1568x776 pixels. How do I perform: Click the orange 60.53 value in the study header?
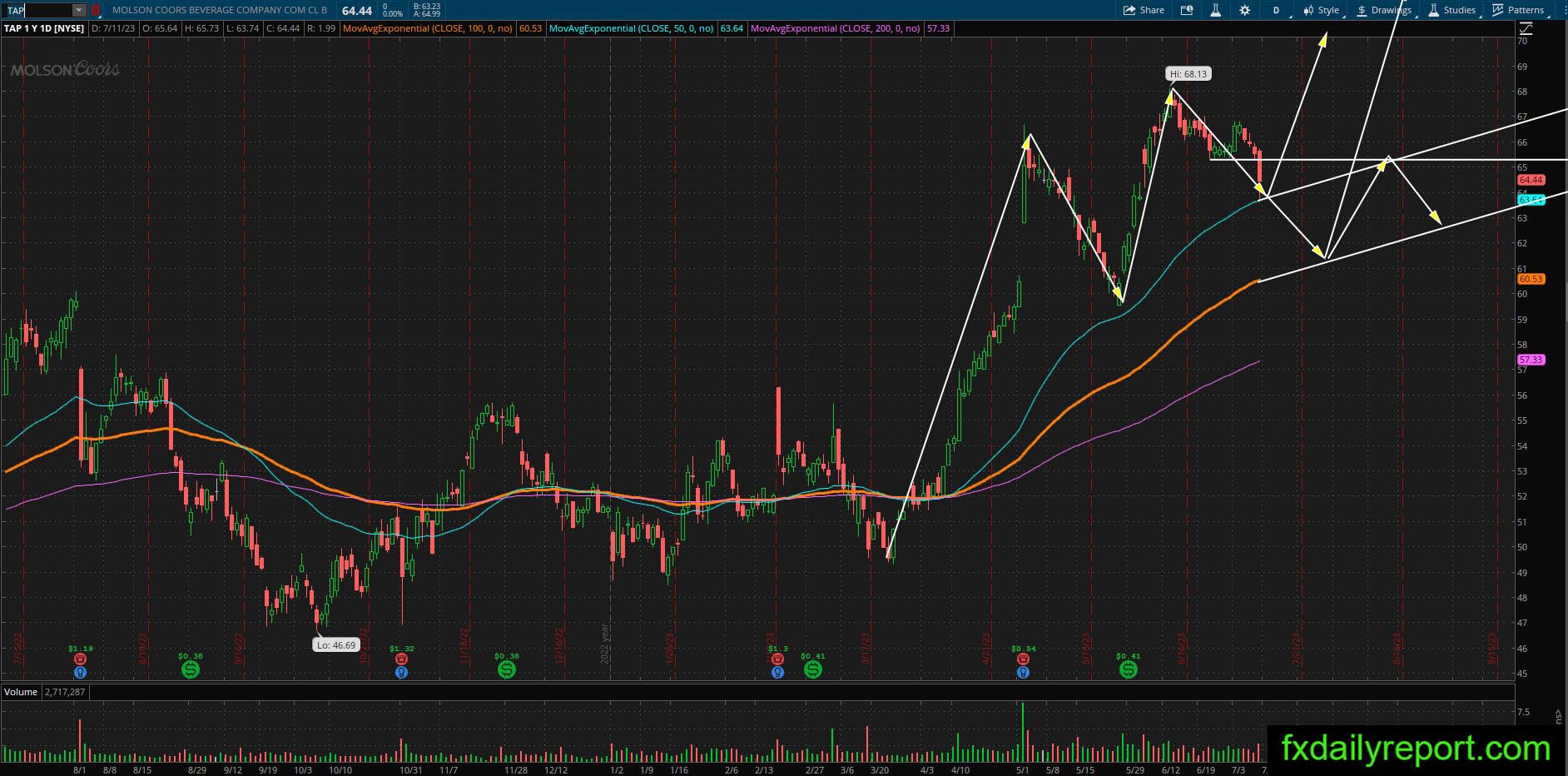coord(530,28)
